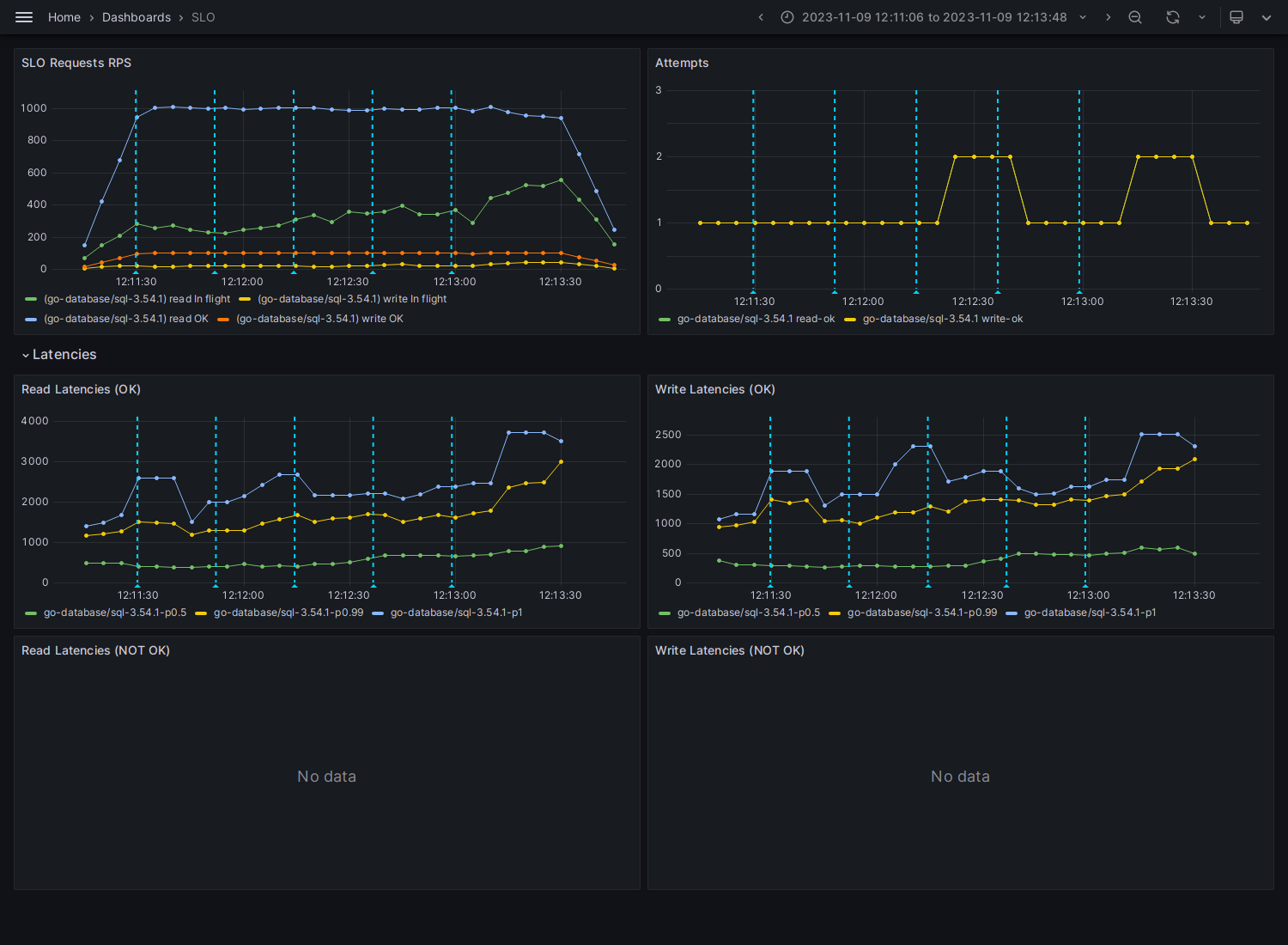Open Attempts panel title menu
The height and width of the screenshot is (945, 1288).
coord(682,63)
